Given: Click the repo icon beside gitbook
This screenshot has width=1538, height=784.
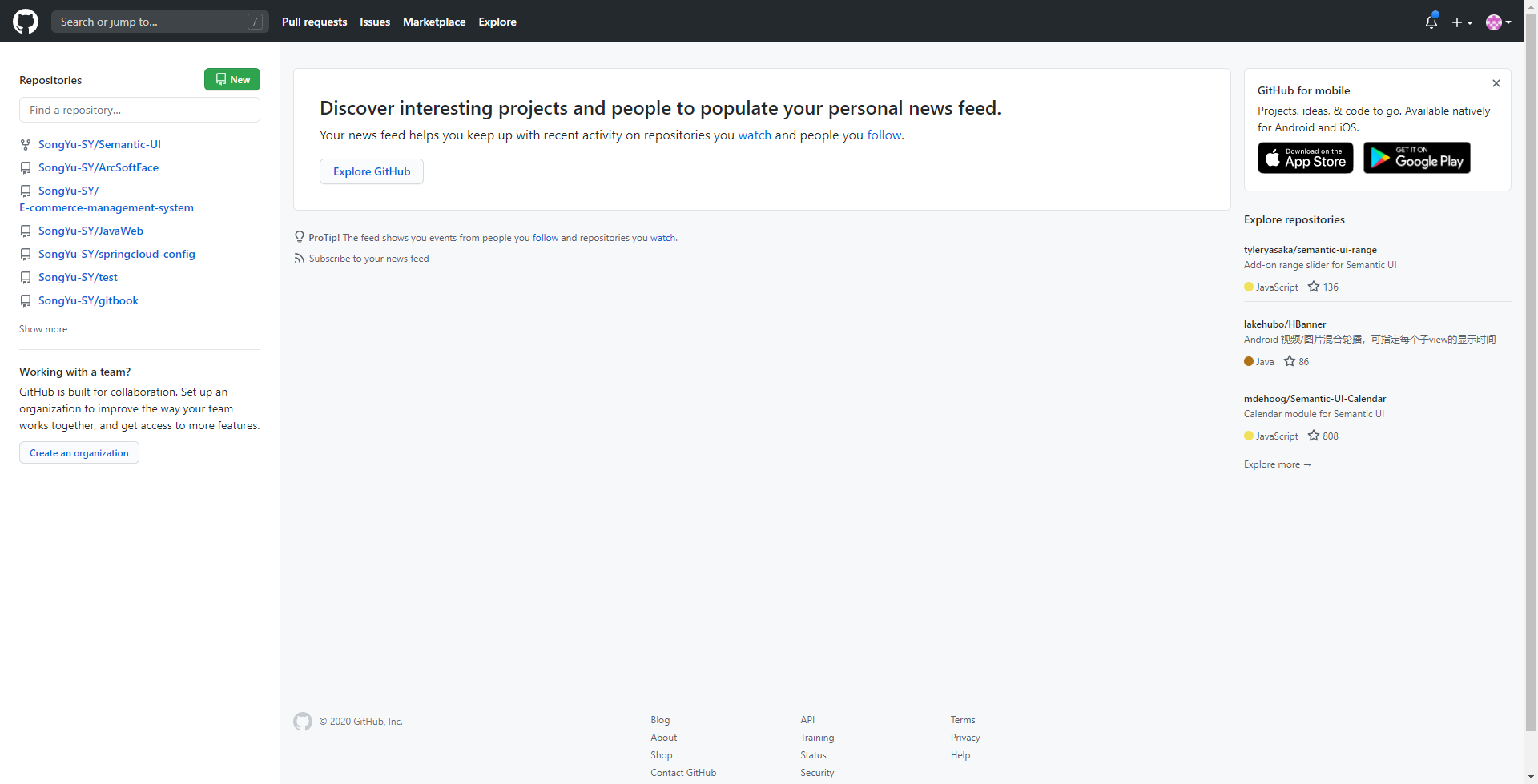Looking at the screenshot, I should (26, 301).
